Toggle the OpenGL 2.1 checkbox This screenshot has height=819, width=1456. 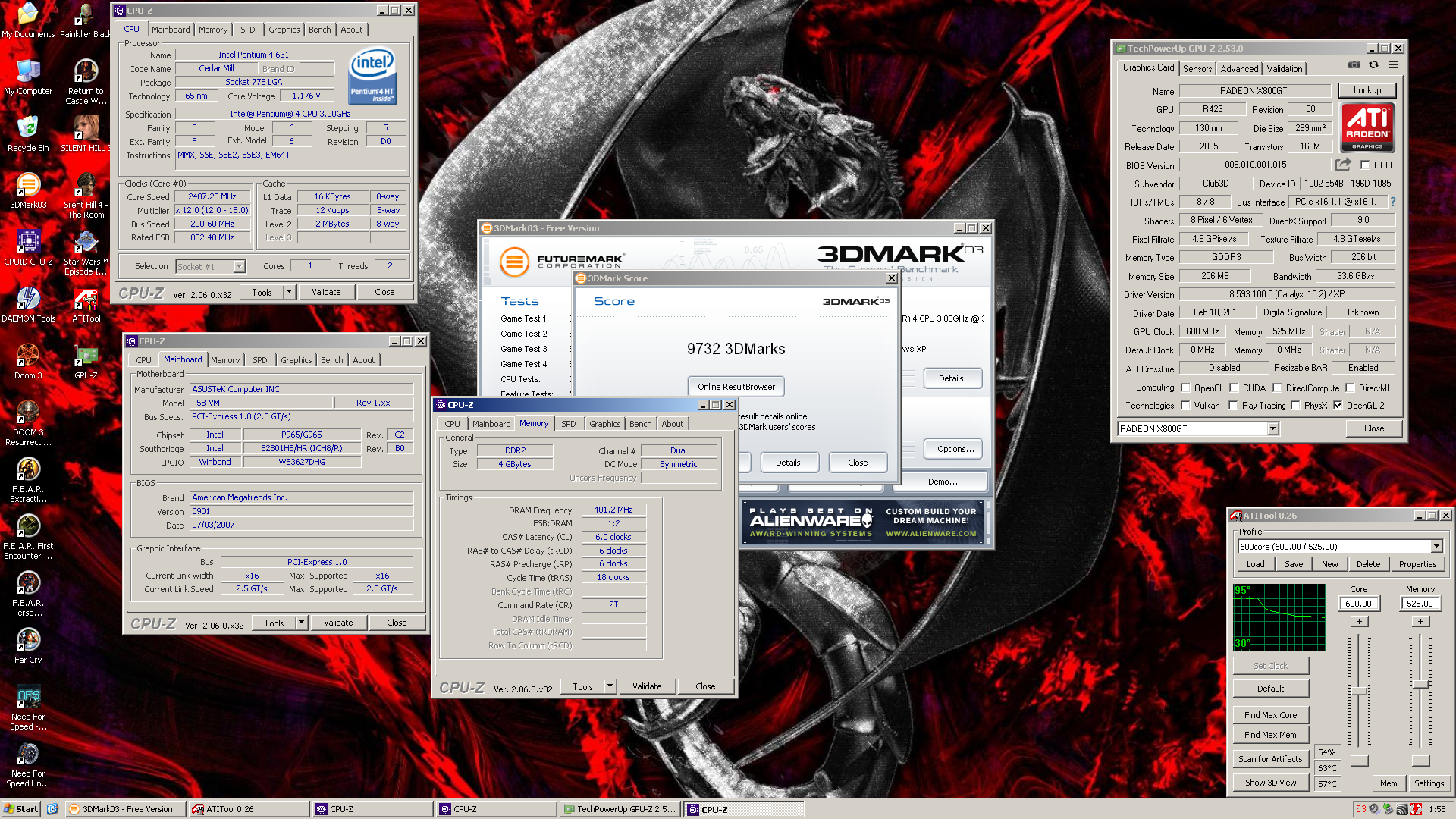pyautogui.click(x=1338, y=406)
